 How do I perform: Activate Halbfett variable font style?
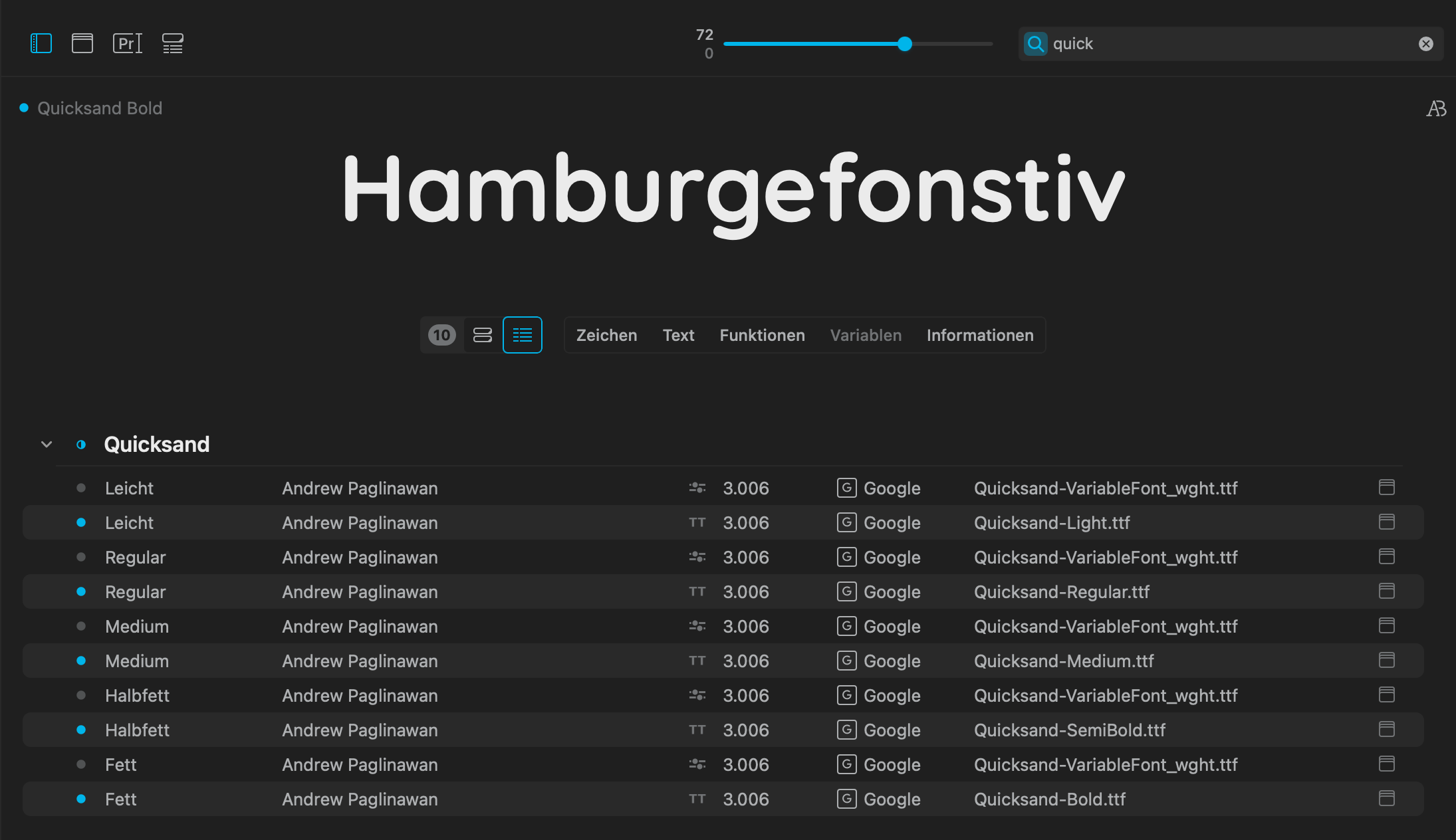point(81,695)
